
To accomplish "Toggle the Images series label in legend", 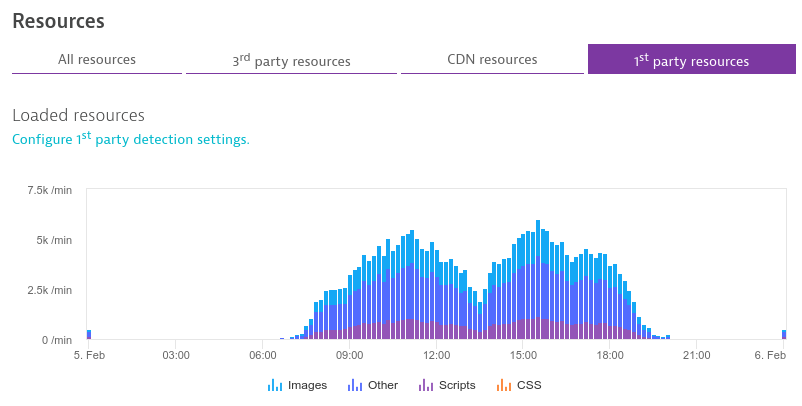I will click(307, 385).
